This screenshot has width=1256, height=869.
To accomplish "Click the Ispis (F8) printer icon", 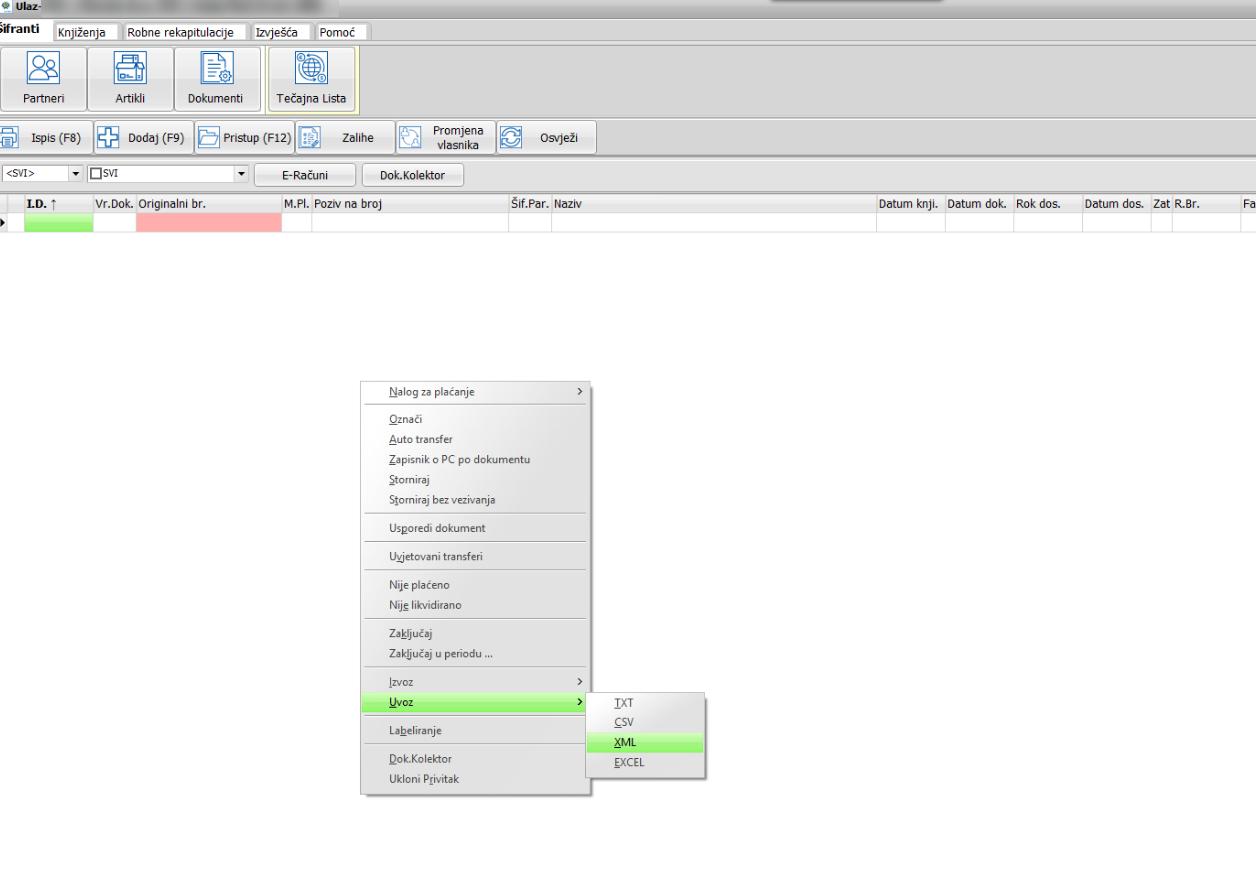I will [9, 138].
